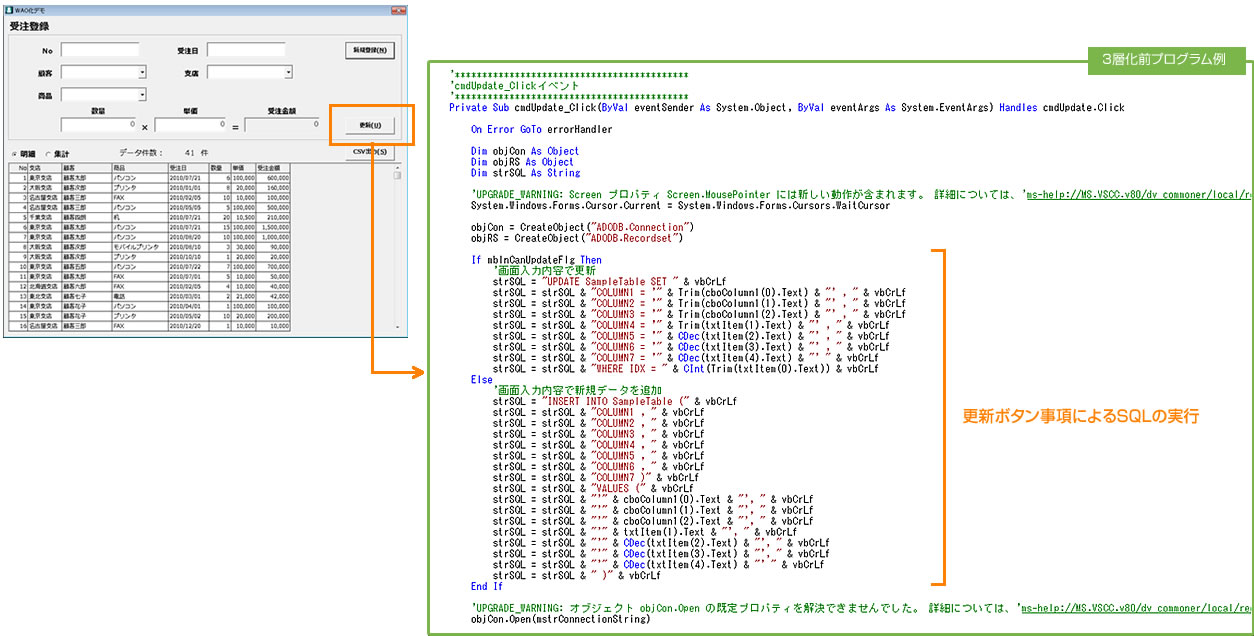Image resolution: width=1254 pixels, height=636 pixels.
Task: Close the WAO化デモ window
Action: [x=400, y=9]
